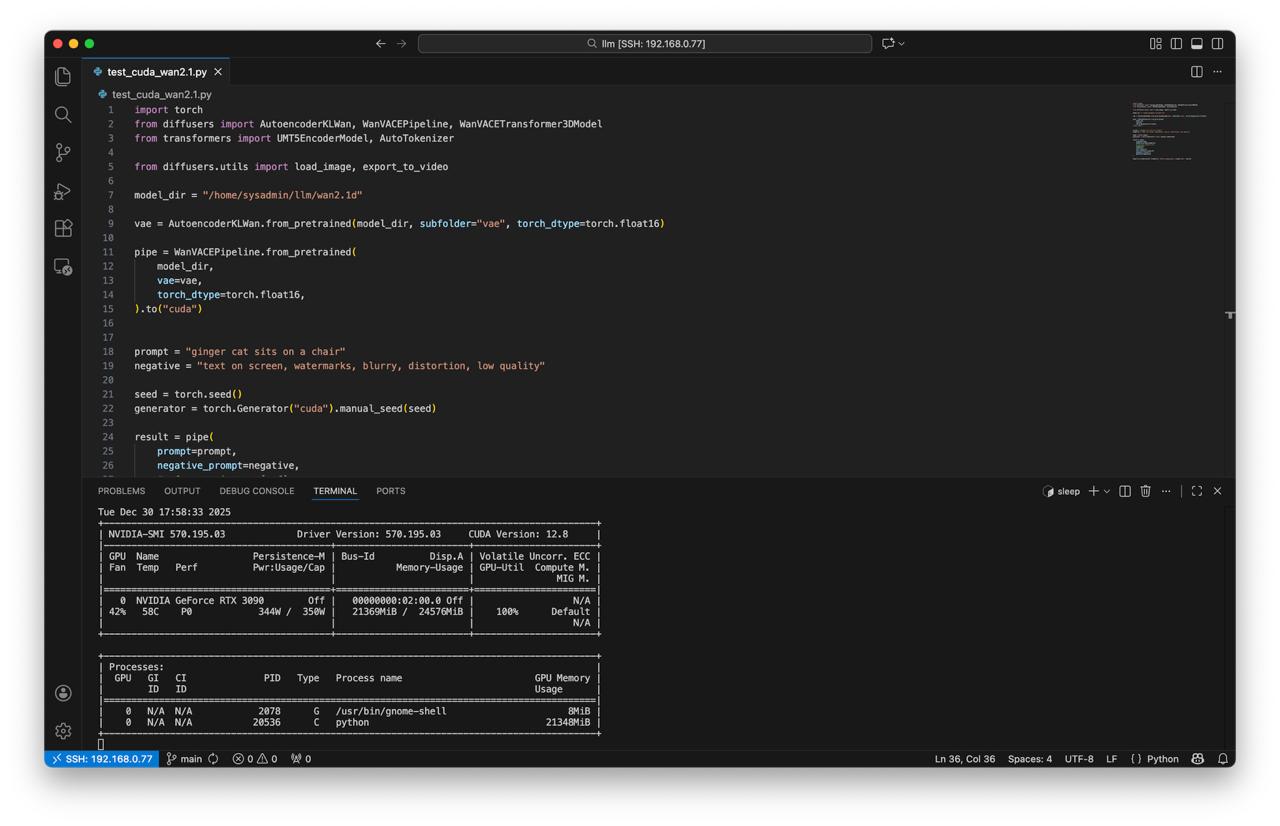
Task: Click the SSH: 192.168.0.77 remote indicator
Action: (102, 759)
